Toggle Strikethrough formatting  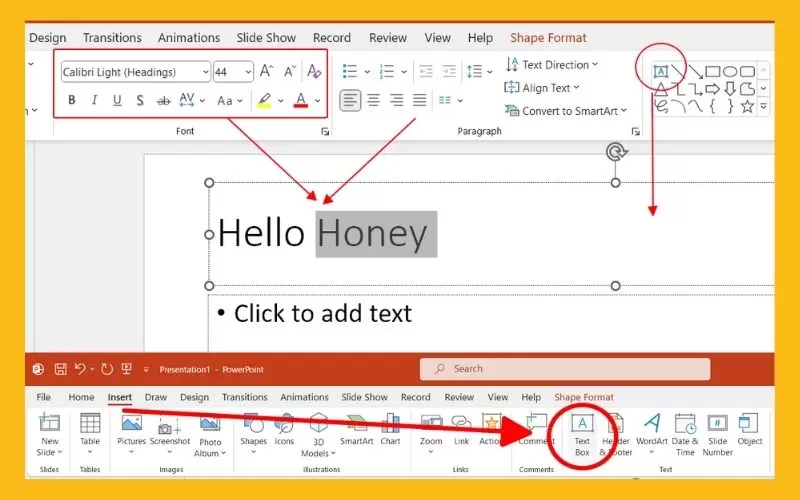[x=163, y=101]
